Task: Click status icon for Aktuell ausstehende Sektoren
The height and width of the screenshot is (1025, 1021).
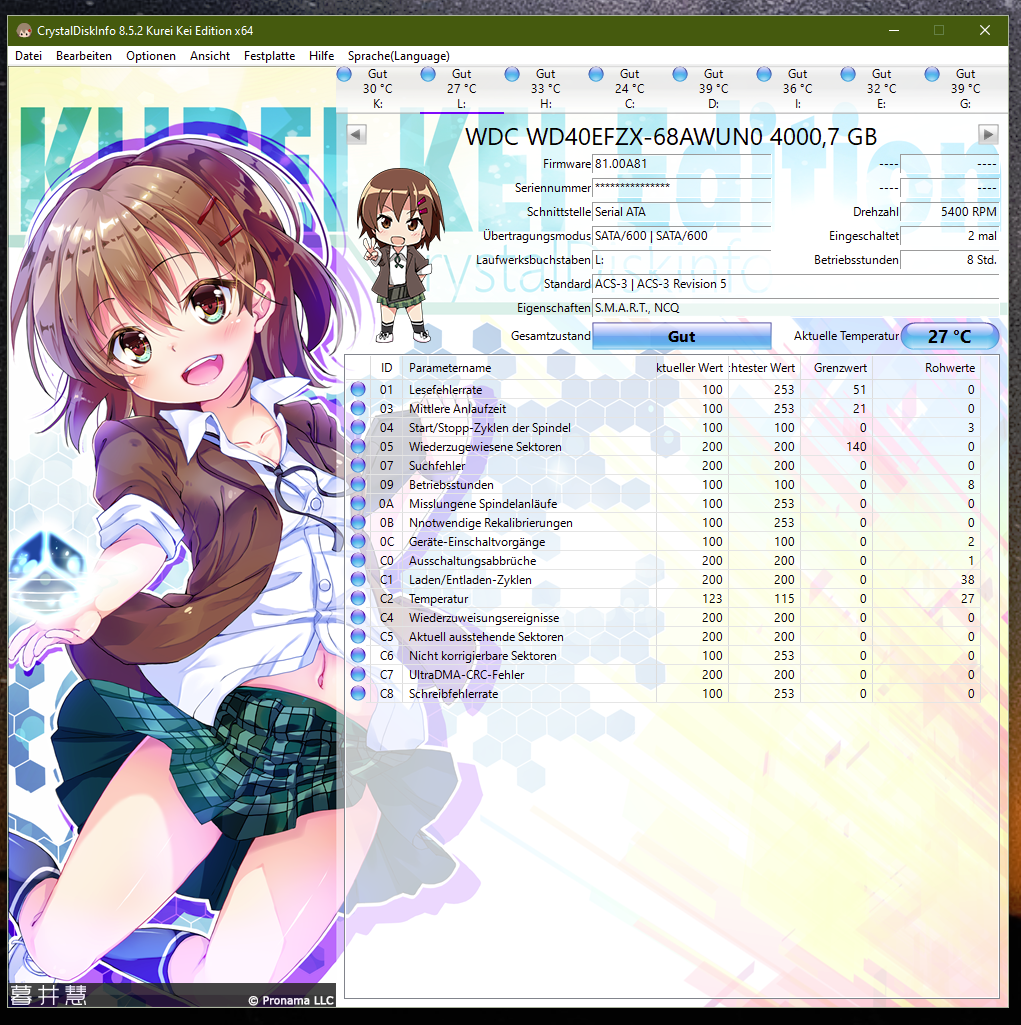Action: (358, 636)
